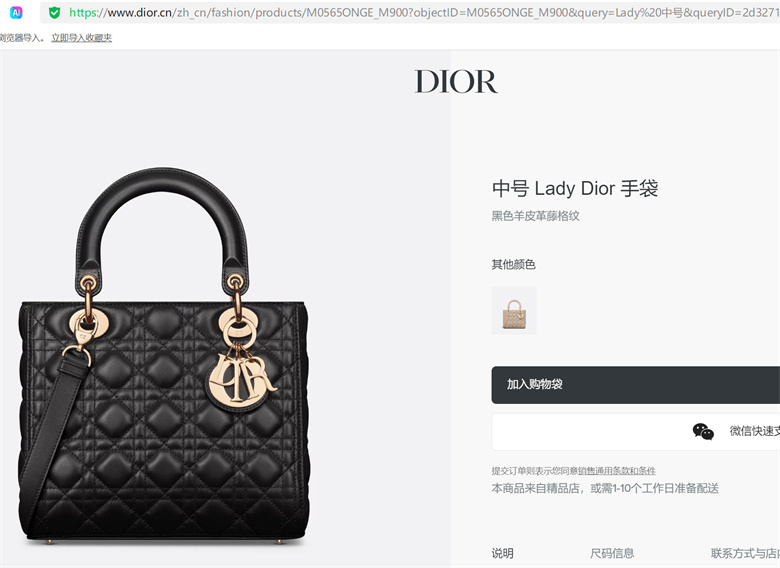Click 立即导入收藏夹 link

pyautogui.click(x=82, y=38)
